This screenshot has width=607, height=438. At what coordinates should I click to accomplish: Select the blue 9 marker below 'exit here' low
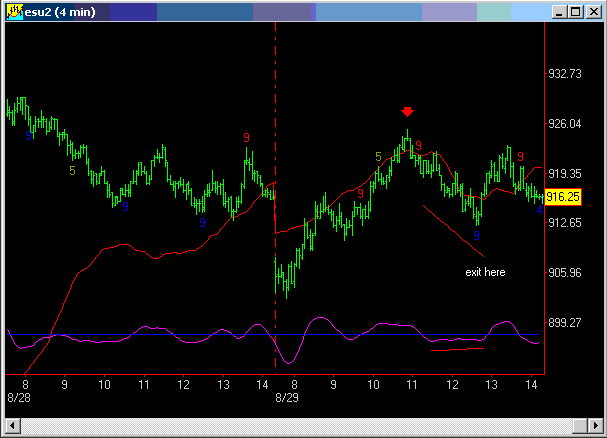[476, 235]
